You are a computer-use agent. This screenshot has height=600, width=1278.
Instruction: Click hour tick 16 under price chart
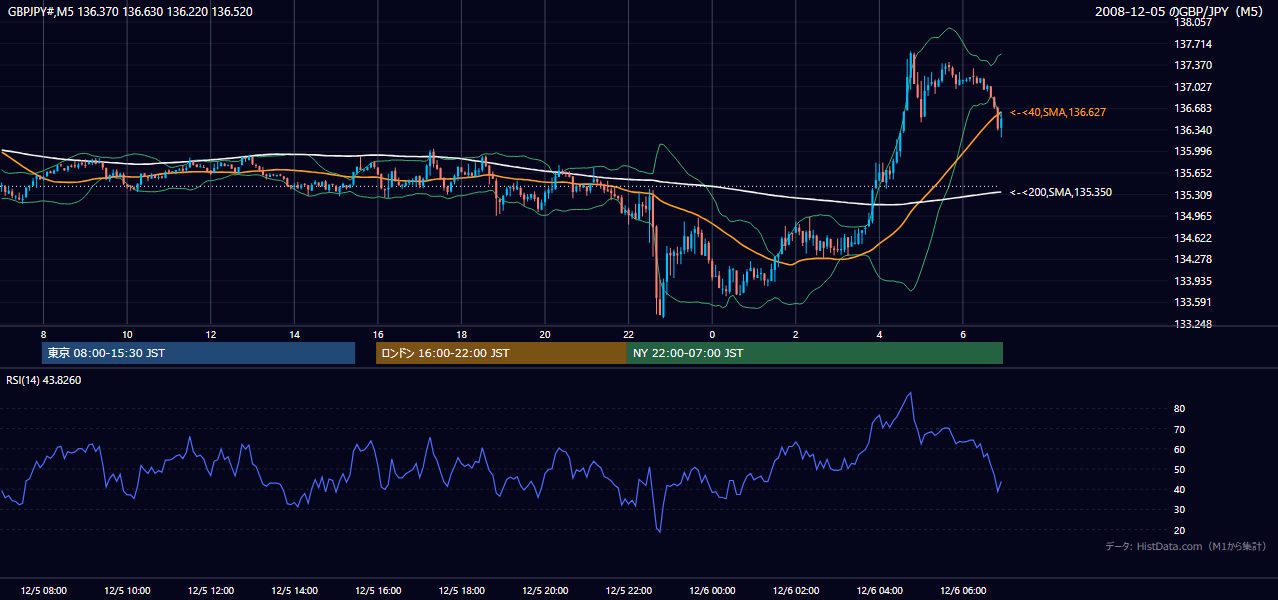378,334
